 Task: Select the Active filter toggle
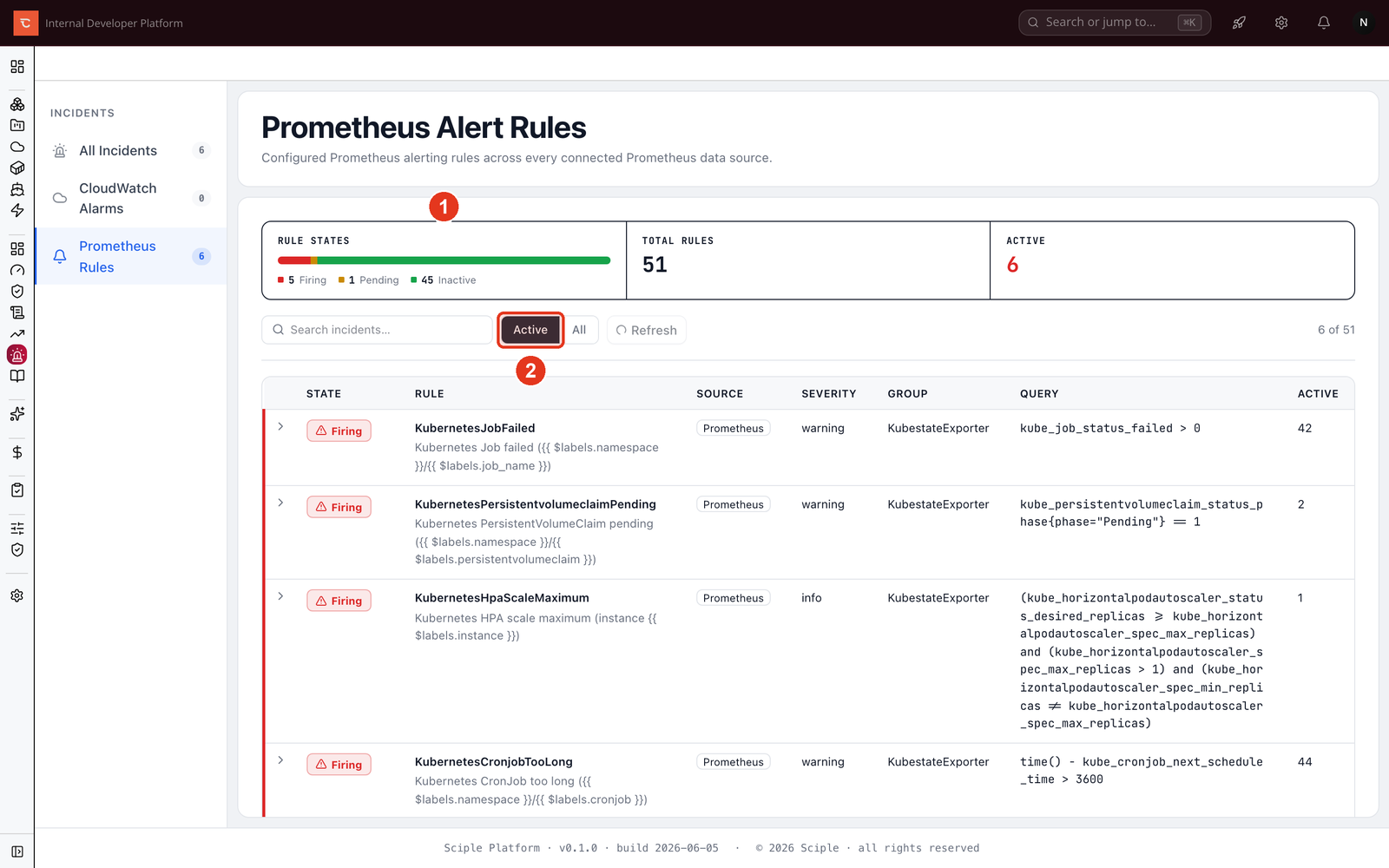pos(530,330)
